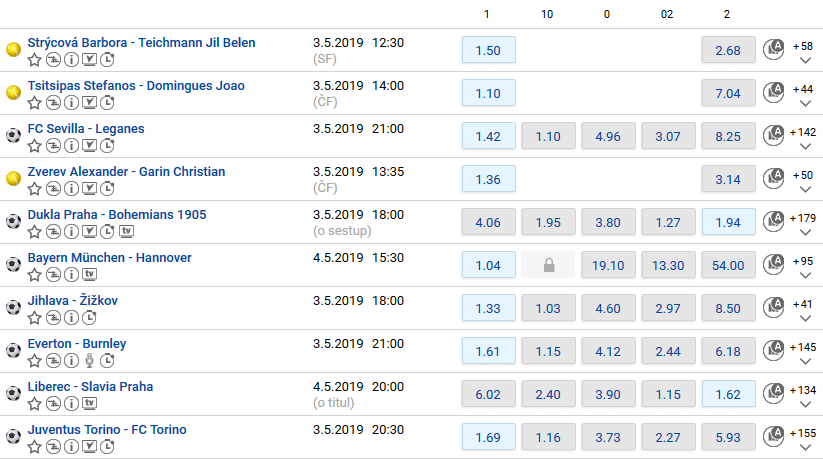Viewport: 823px width, 459px height.
Task: Click the microphone icon under Everton - Burnley
Action: pos(89,360)
